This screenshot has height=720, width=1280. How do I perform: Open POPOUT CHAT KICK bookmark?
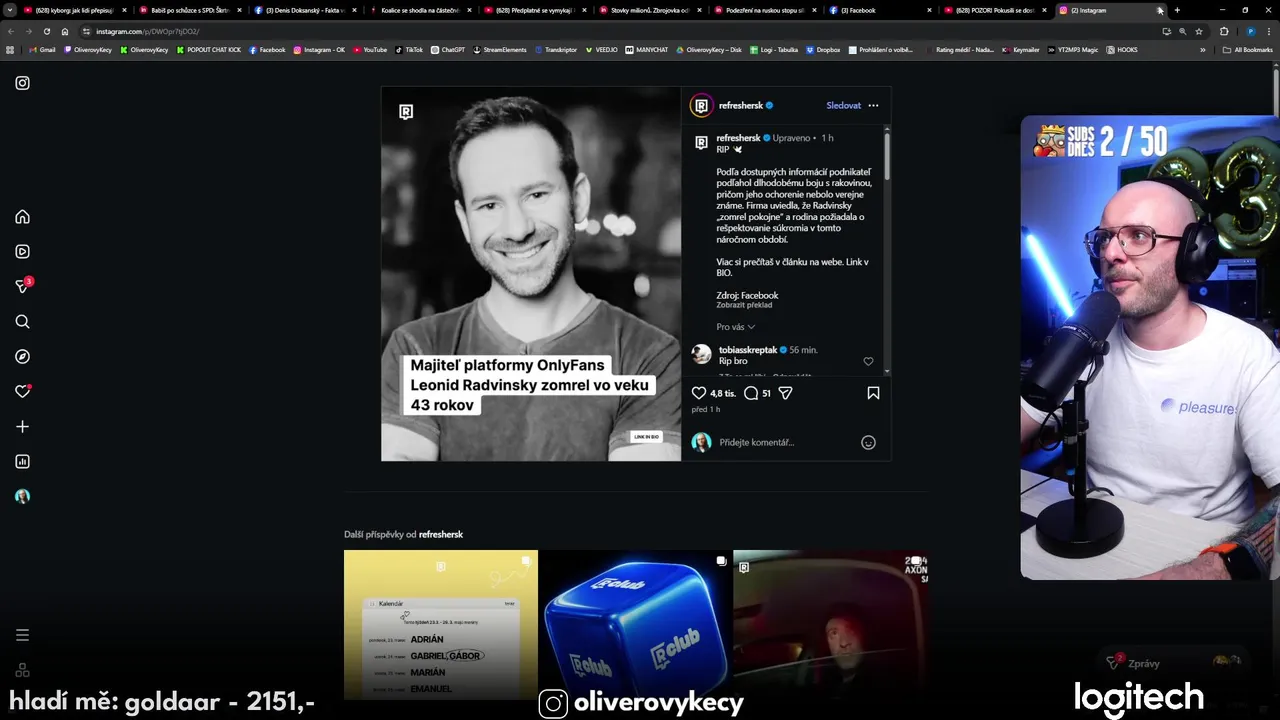[x=209, y=49]
